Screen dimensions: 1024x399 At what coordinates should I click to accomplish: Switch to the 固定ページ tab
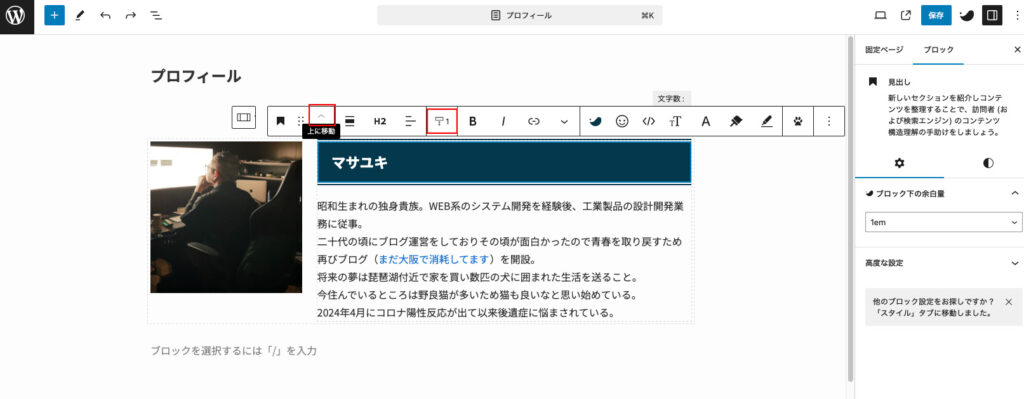point(884,50)
